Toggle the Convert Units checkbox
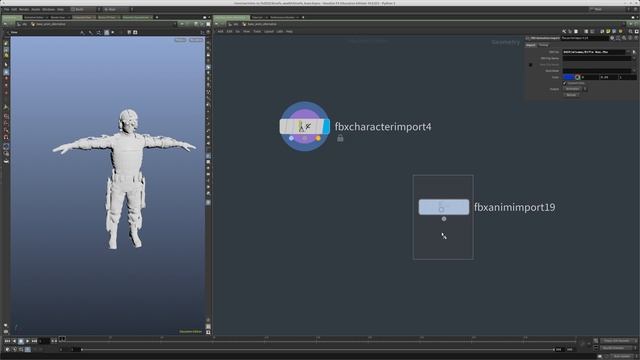The width and height of the screenshot is (640, 360). [x=565, y=83]
